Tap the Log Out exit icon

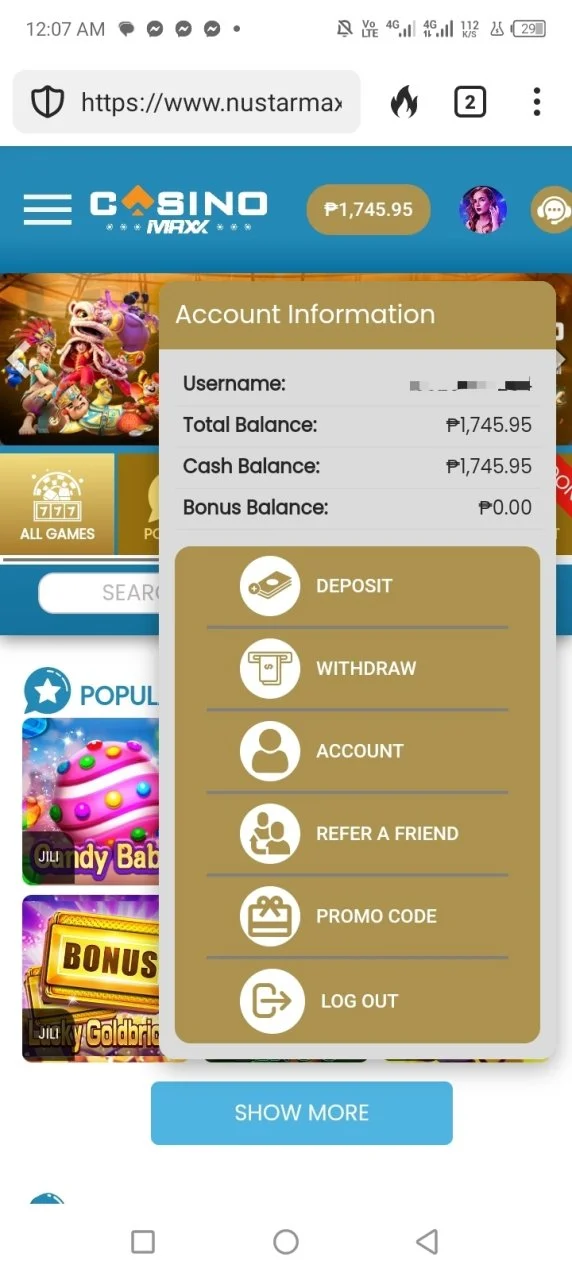(x=272, y=1001)
